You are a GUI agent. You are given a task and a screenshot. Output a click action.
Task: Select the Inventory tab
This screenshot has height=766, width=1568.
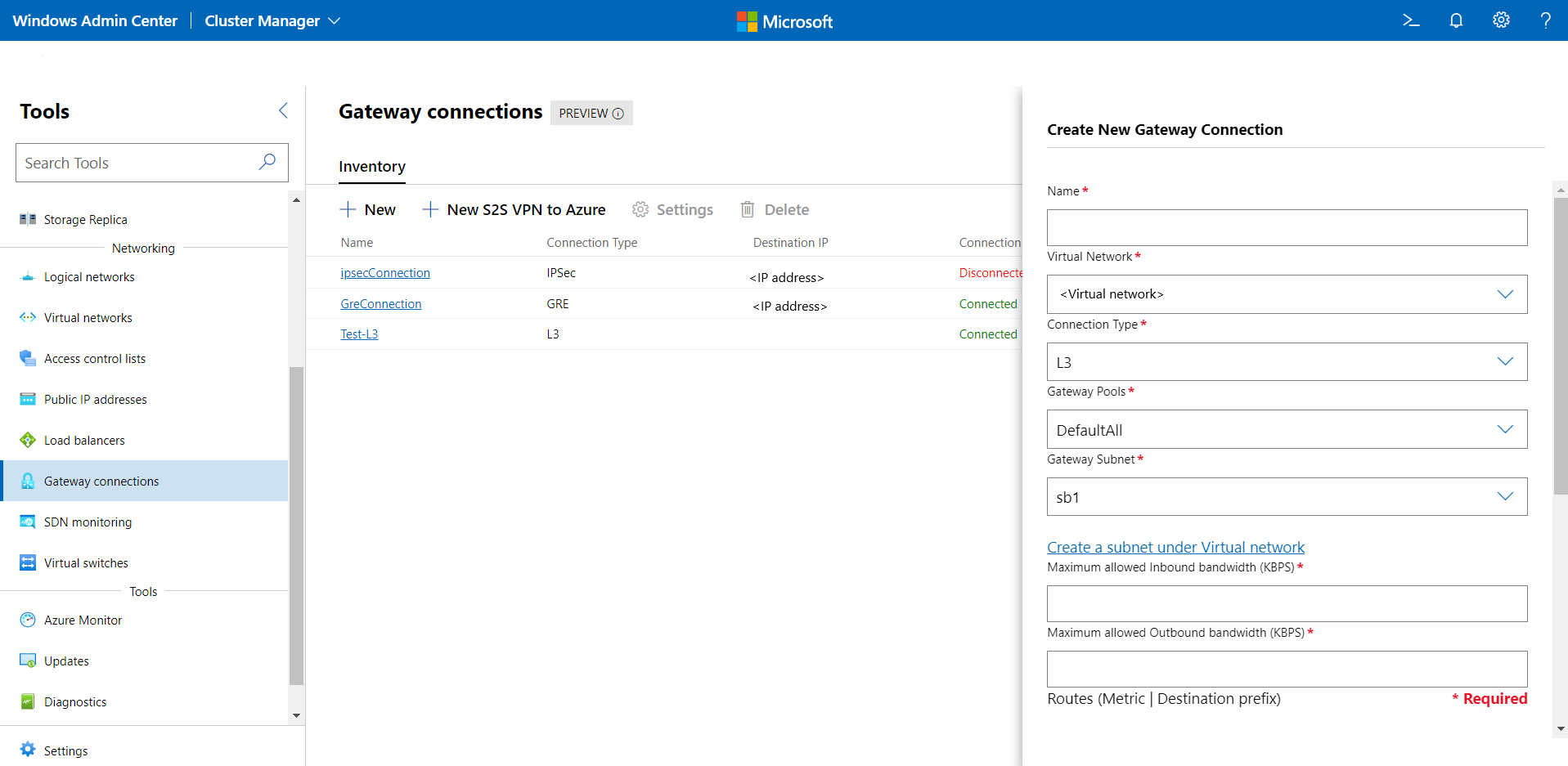point(372,167)
